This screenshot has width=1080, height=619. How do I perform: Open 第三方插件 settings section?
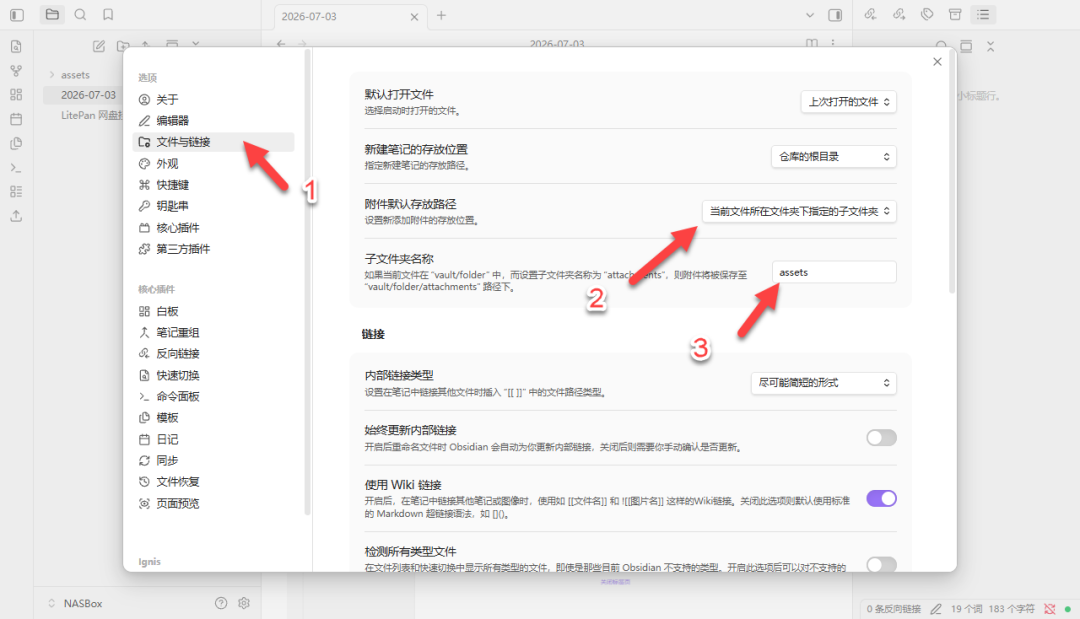[214, 249]
